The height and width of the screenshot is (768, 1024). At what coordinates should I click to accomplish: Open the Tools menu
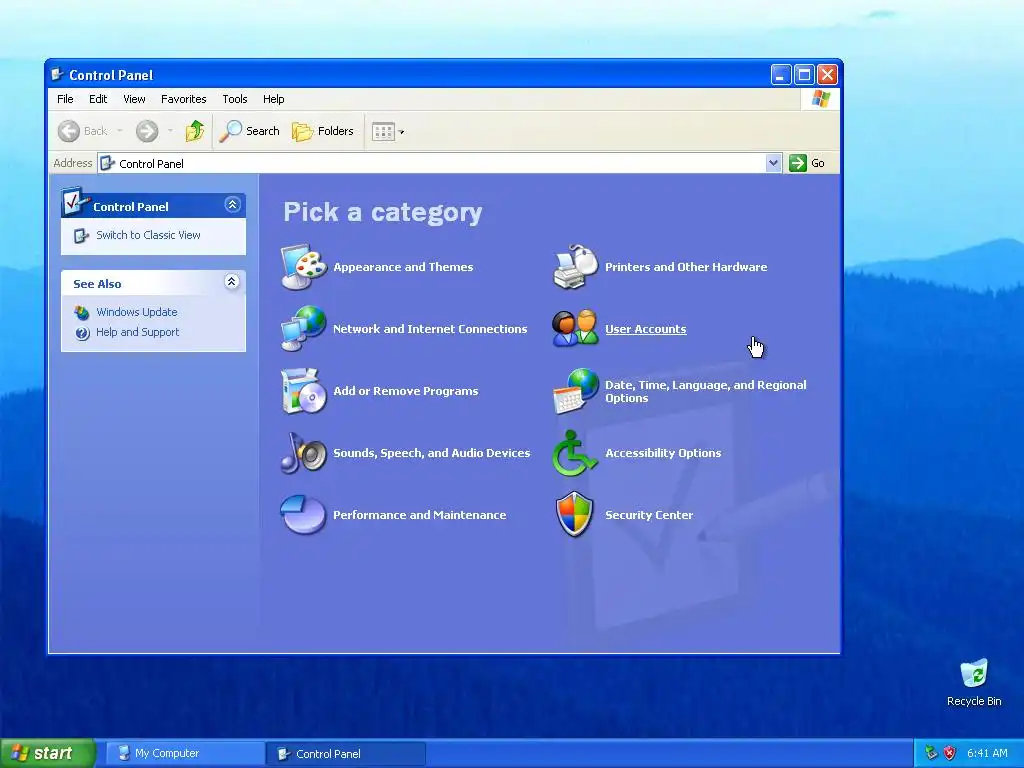[234, 99]
